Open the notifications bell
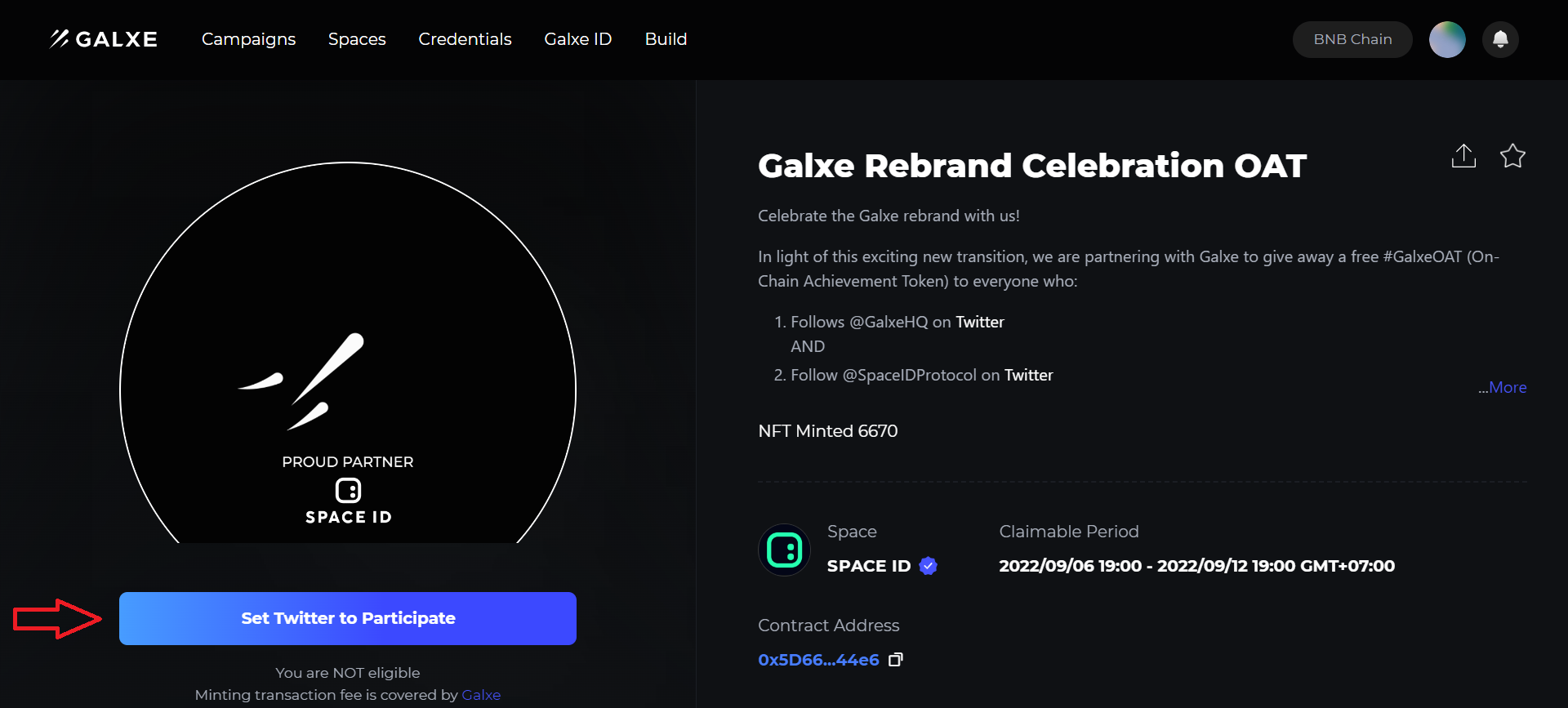The width and height of the screenshot is (1568, 708). click(1500, 39)
